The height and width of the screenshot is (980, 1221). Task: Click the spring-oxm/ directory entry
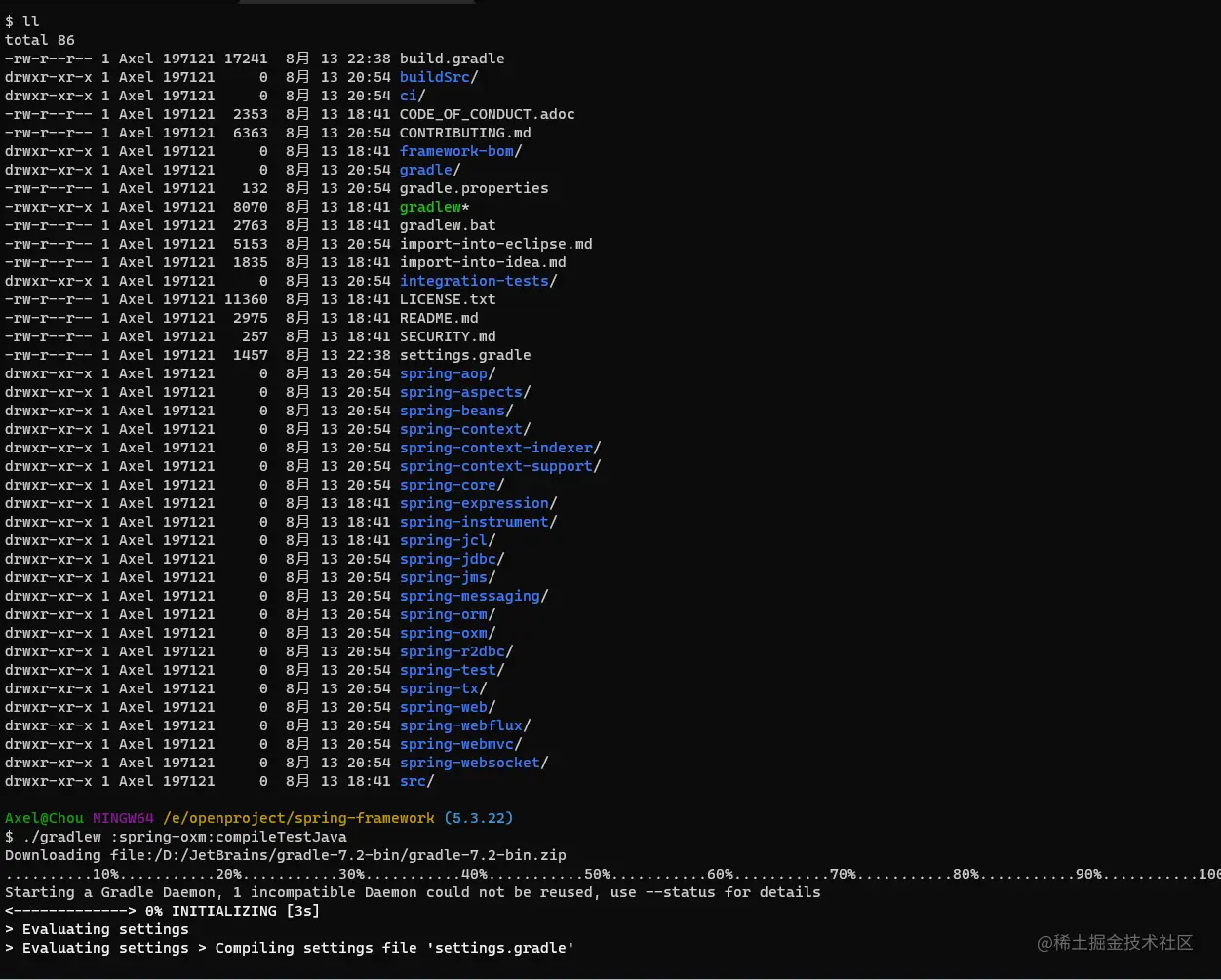point(448,633)
